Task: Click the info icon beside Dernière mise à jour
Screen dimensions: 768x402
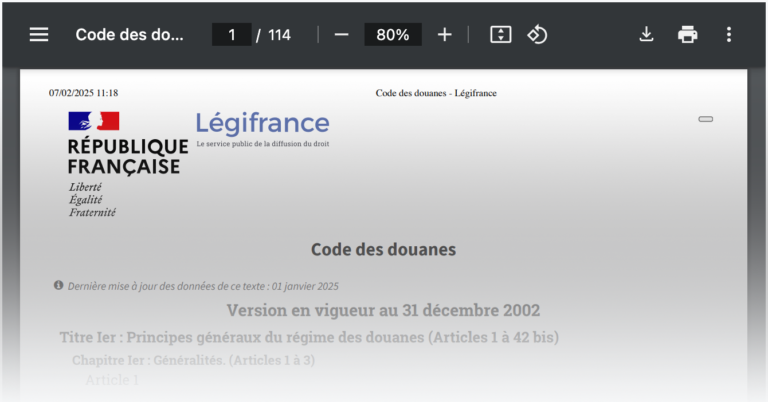Action: point(59,285)
